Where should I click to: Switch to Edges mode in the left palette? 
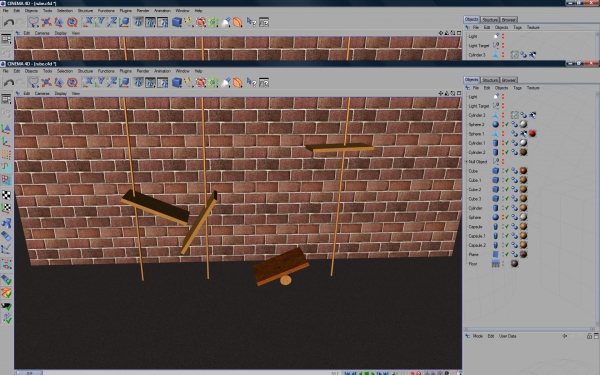pyautogui.click(x=6, y=167)
